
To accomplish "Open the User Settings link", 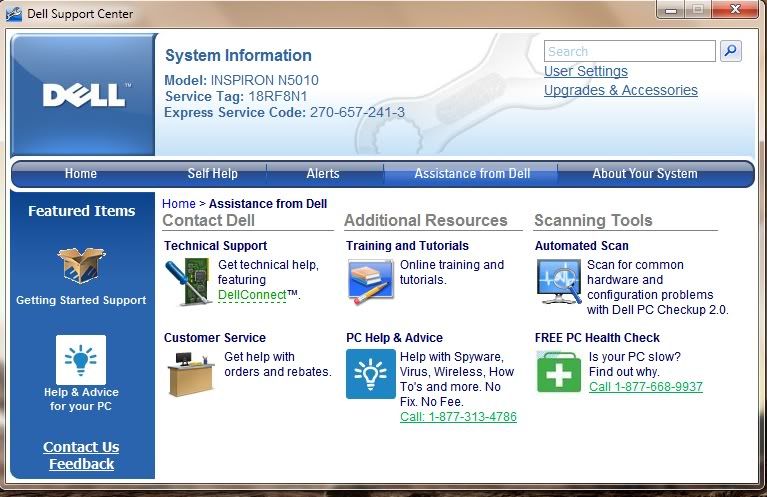I will tap(586, 71).
